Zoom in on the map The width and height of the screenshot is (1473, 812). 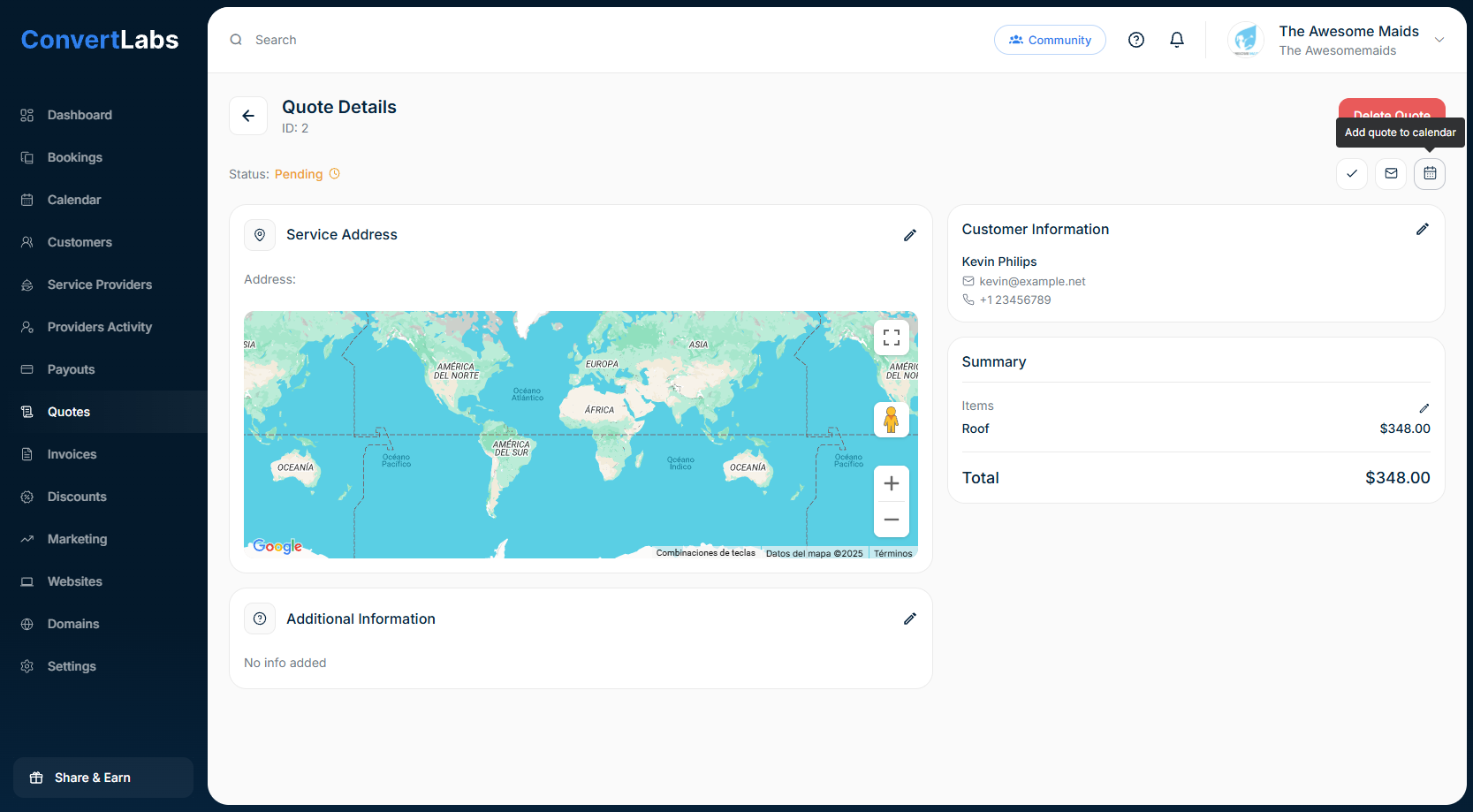[x=891, y=483]
